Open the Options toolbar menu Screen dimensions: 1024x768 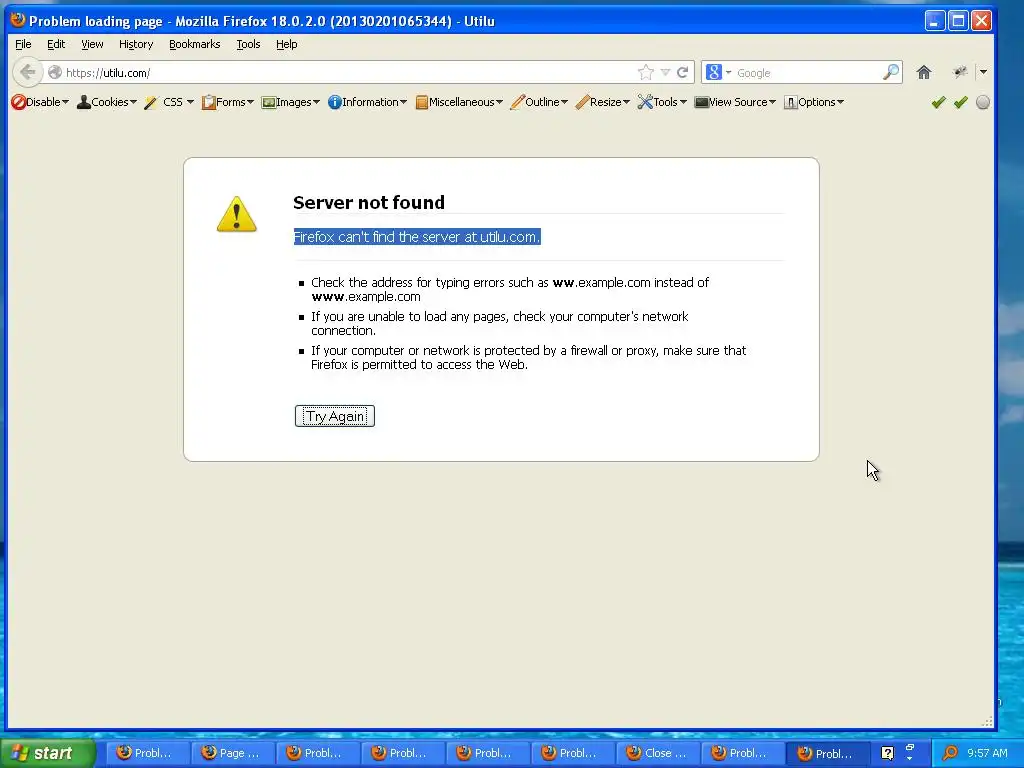click(814, 102)
